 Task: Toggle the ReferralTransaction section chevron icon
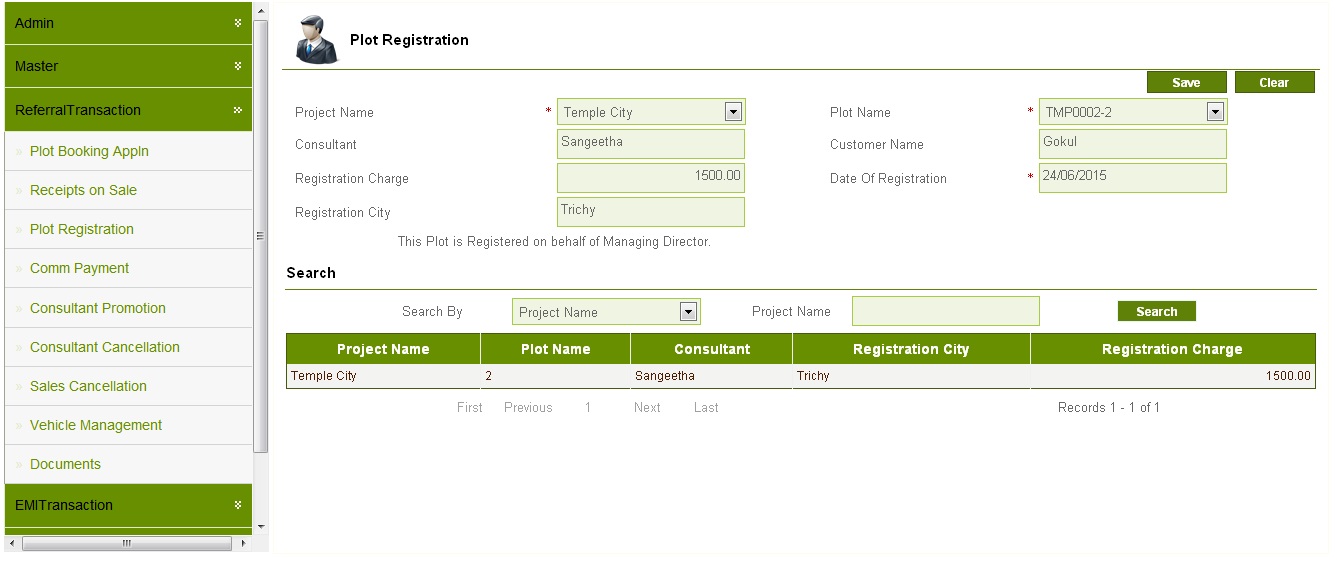pos(238,110)
